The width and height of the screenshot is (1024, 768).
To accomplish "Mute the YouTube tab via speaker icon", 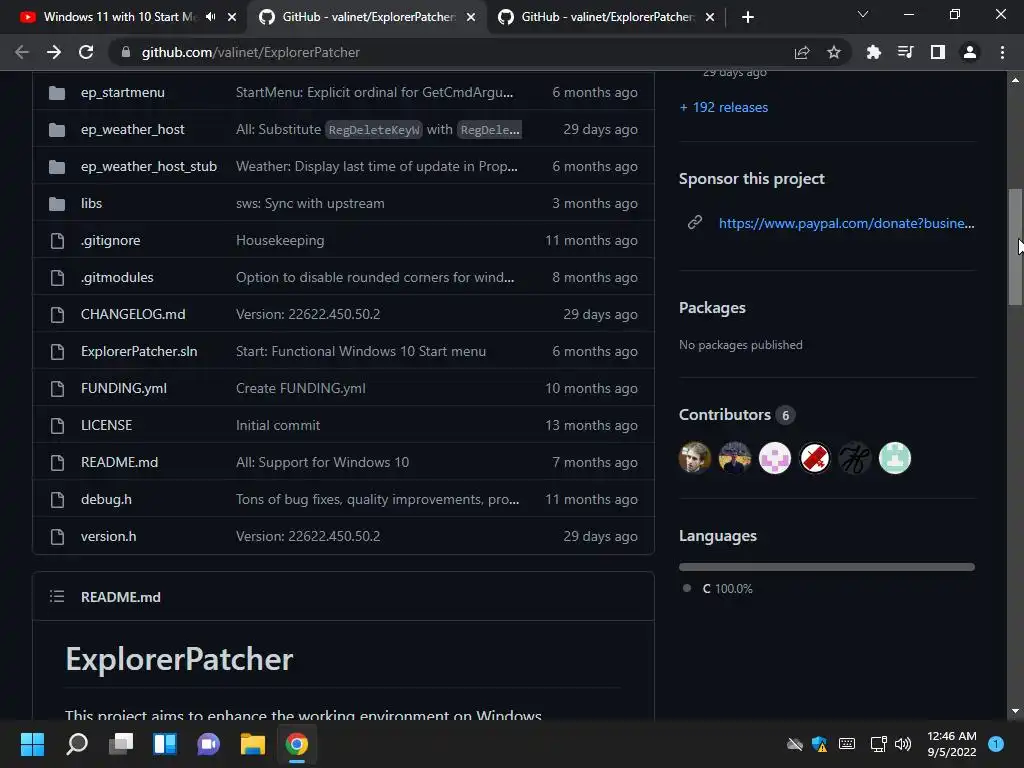I will (x=210, y=17).
